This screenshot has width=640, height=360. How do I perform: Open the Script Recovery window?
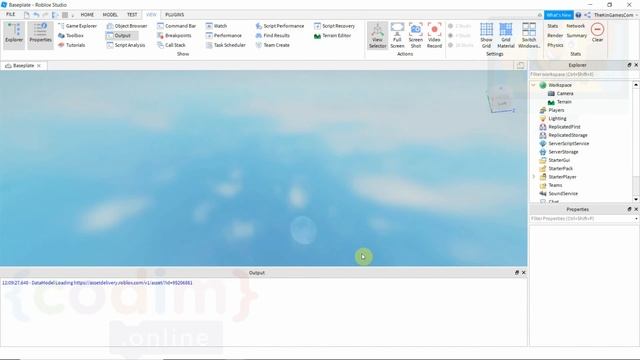334,26
